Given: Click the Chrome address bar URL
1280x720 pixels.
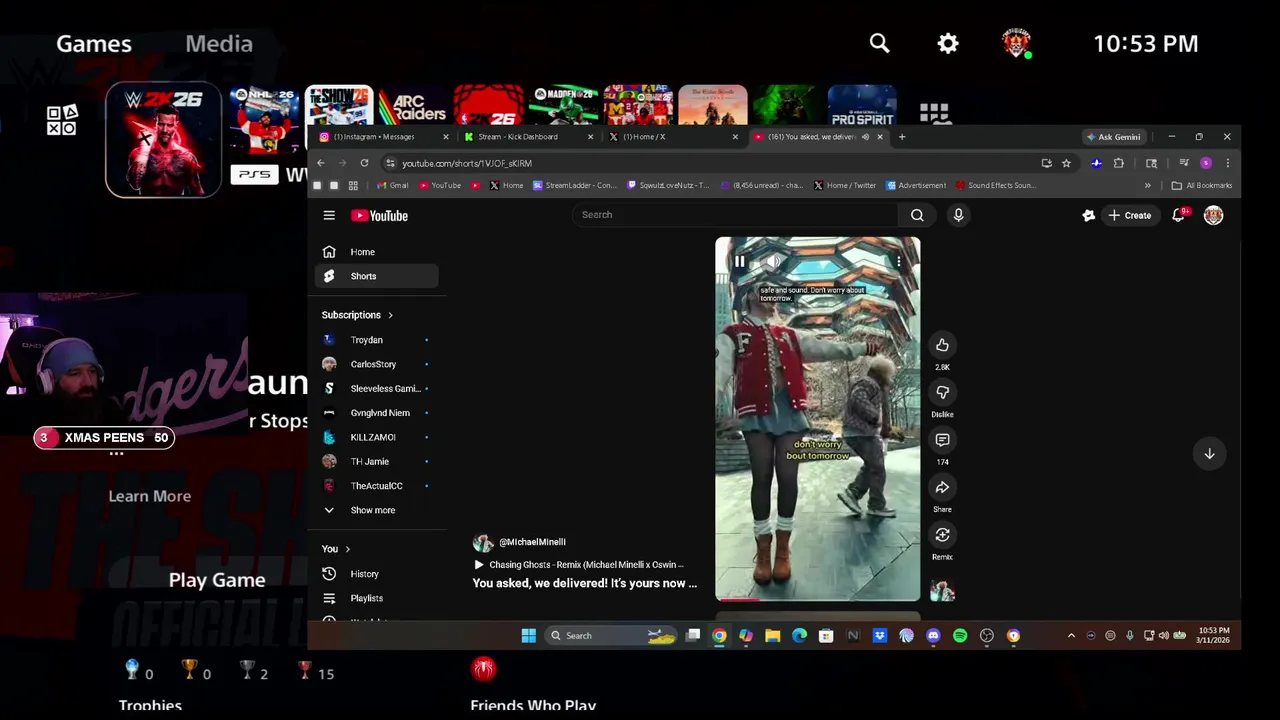Looking at the screenshot, I should pos(467,163).
